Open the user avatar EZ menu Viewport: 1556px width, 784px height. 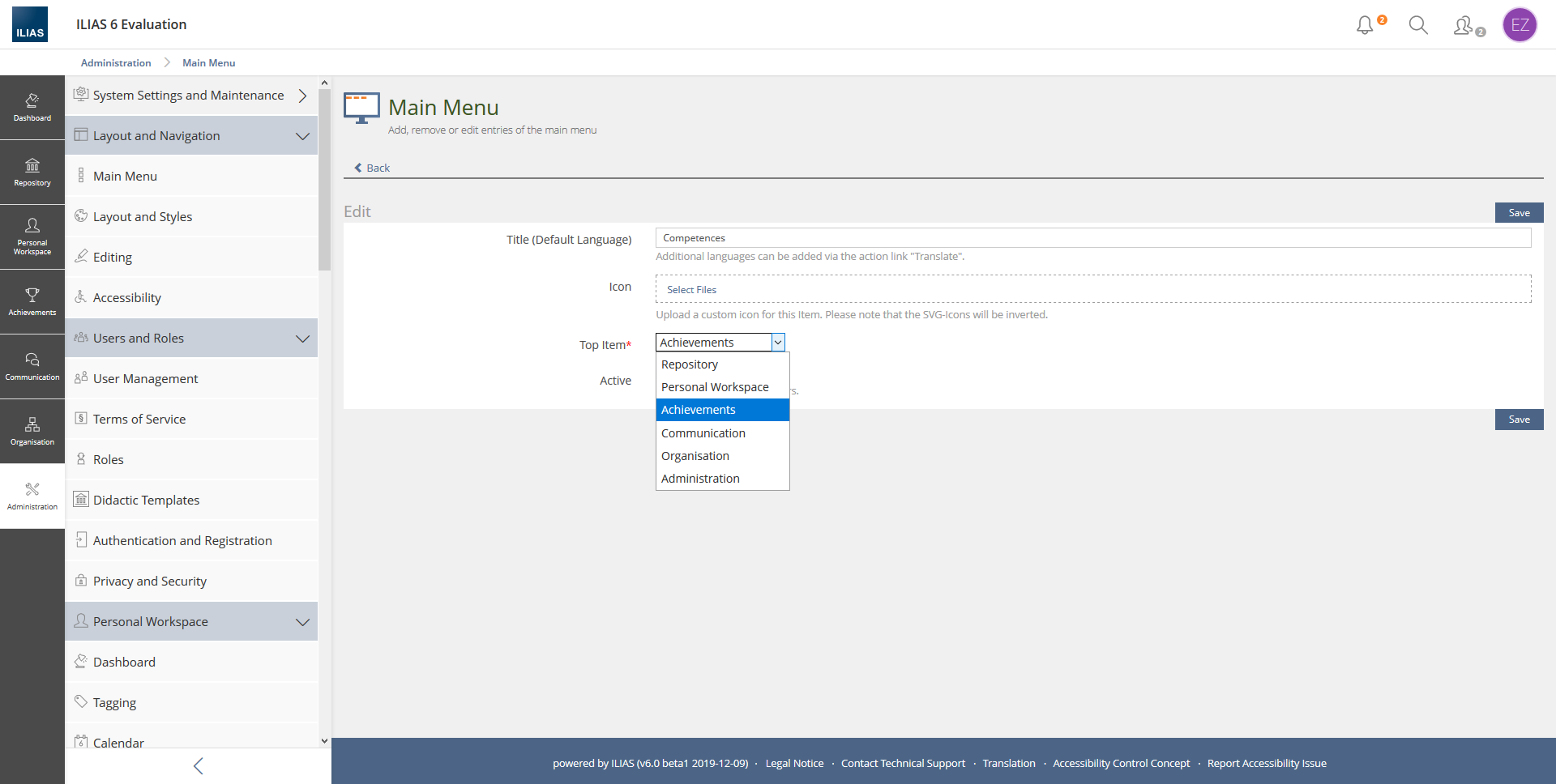1520,25
